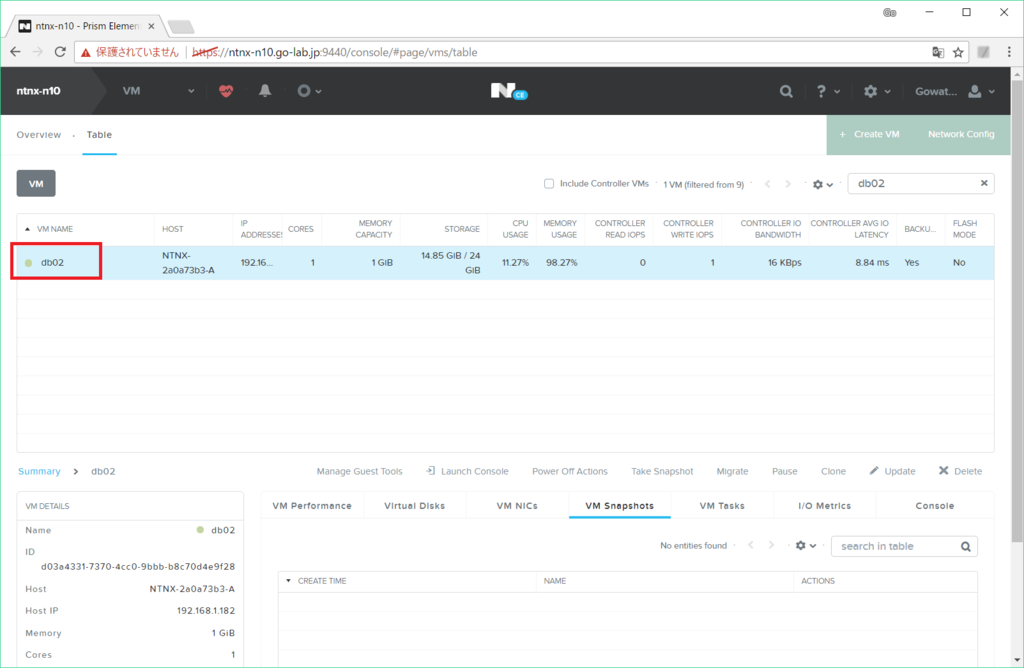Open VM table gear options
1024x668 pixels.
pos(822,185)
